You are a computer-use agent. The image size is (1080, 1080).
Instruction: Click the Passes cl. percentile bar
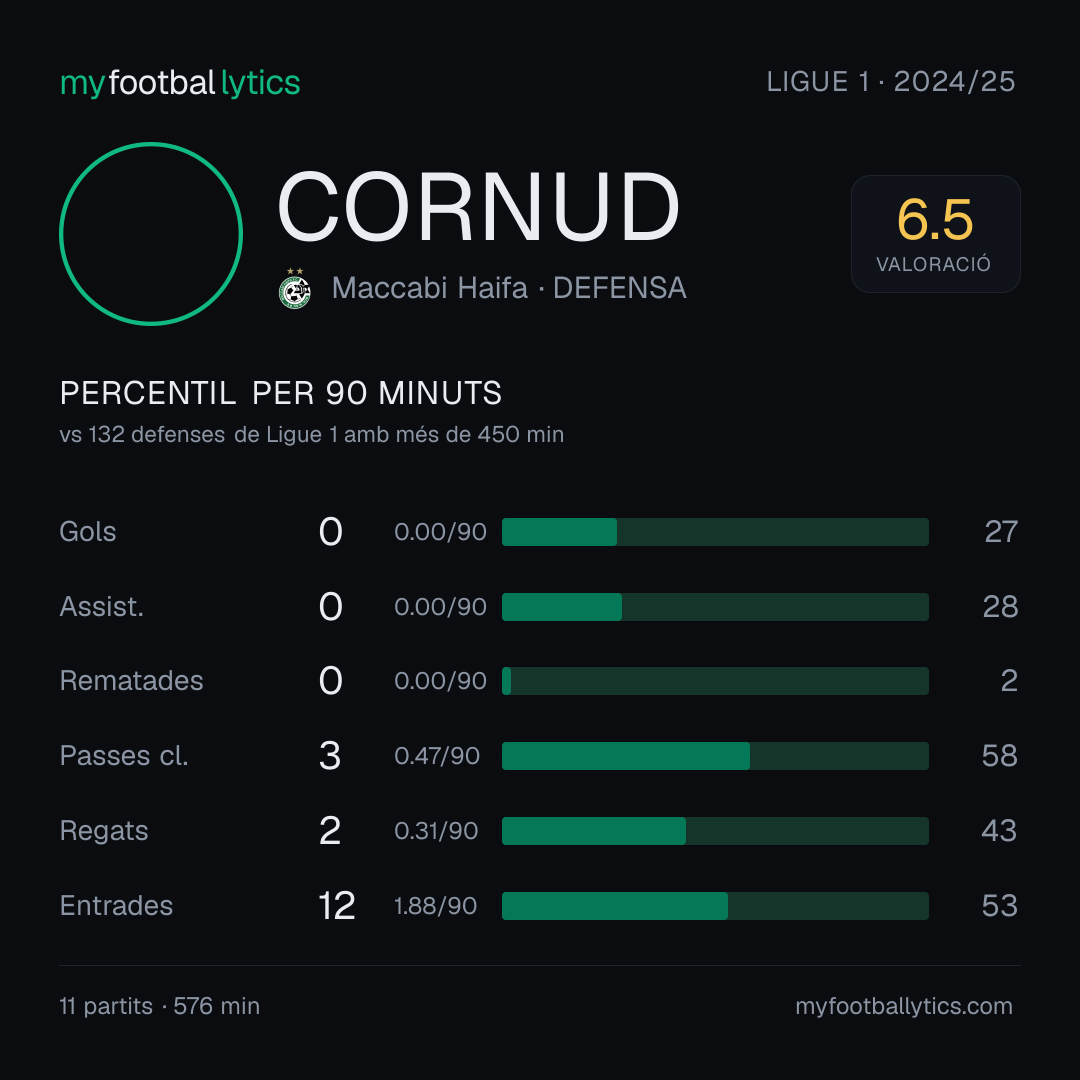click(x=715, y=756)
